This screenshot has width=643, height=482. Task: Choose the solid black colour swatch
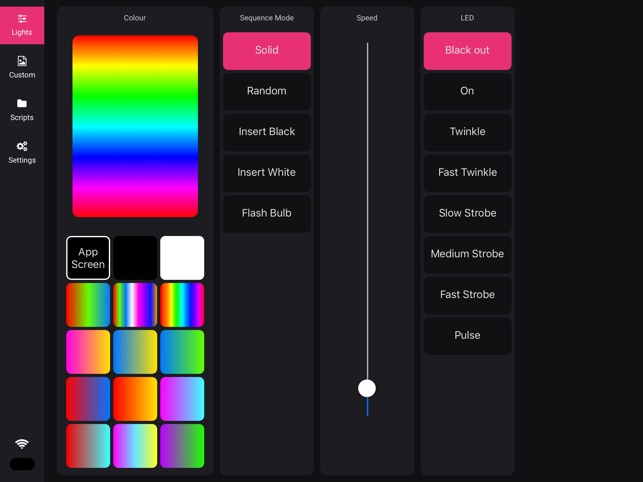[x=135, y=258]
